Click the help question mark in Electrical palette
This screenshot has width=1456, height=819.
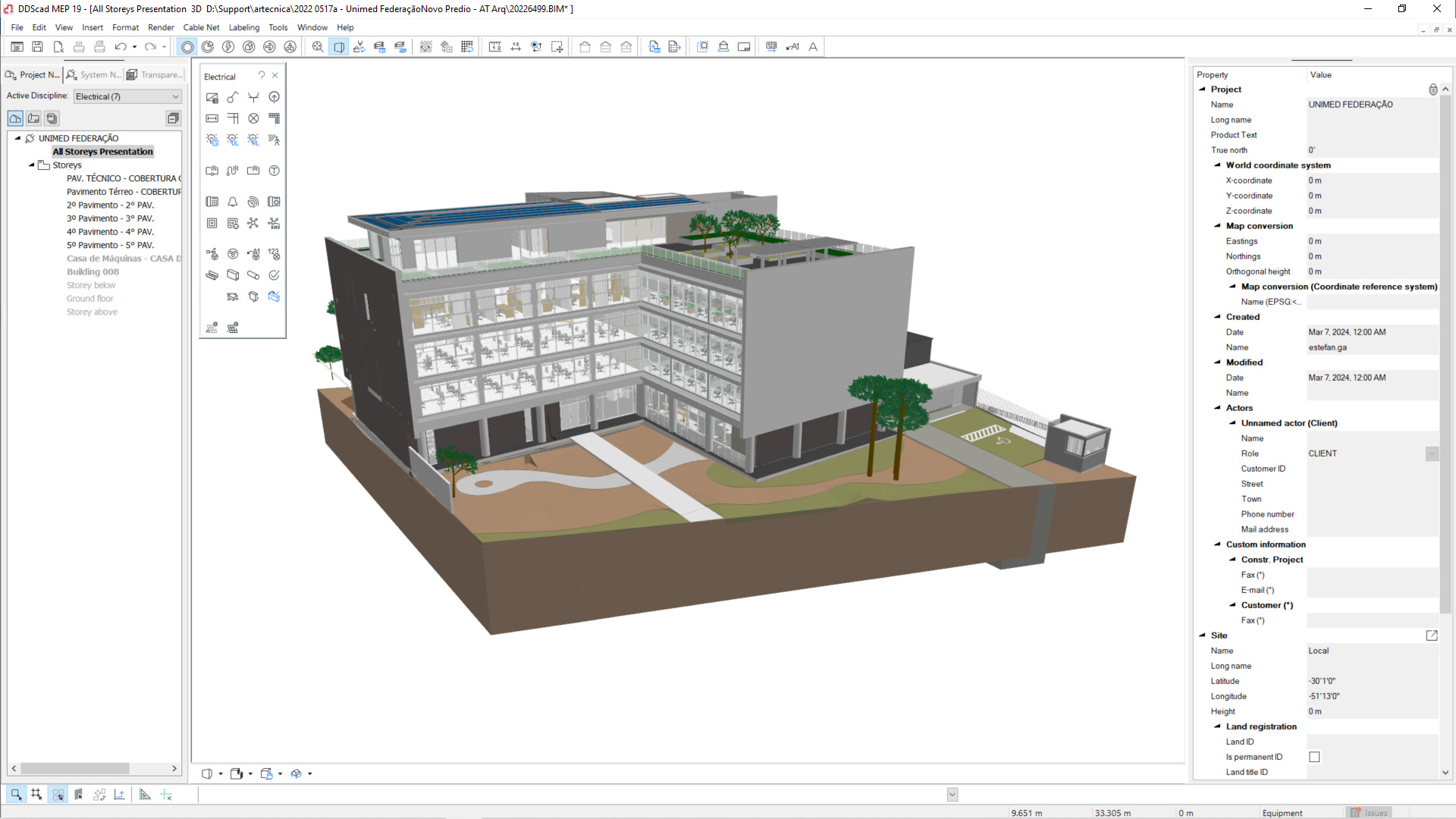pyautogui.click(x=262, y=76)
